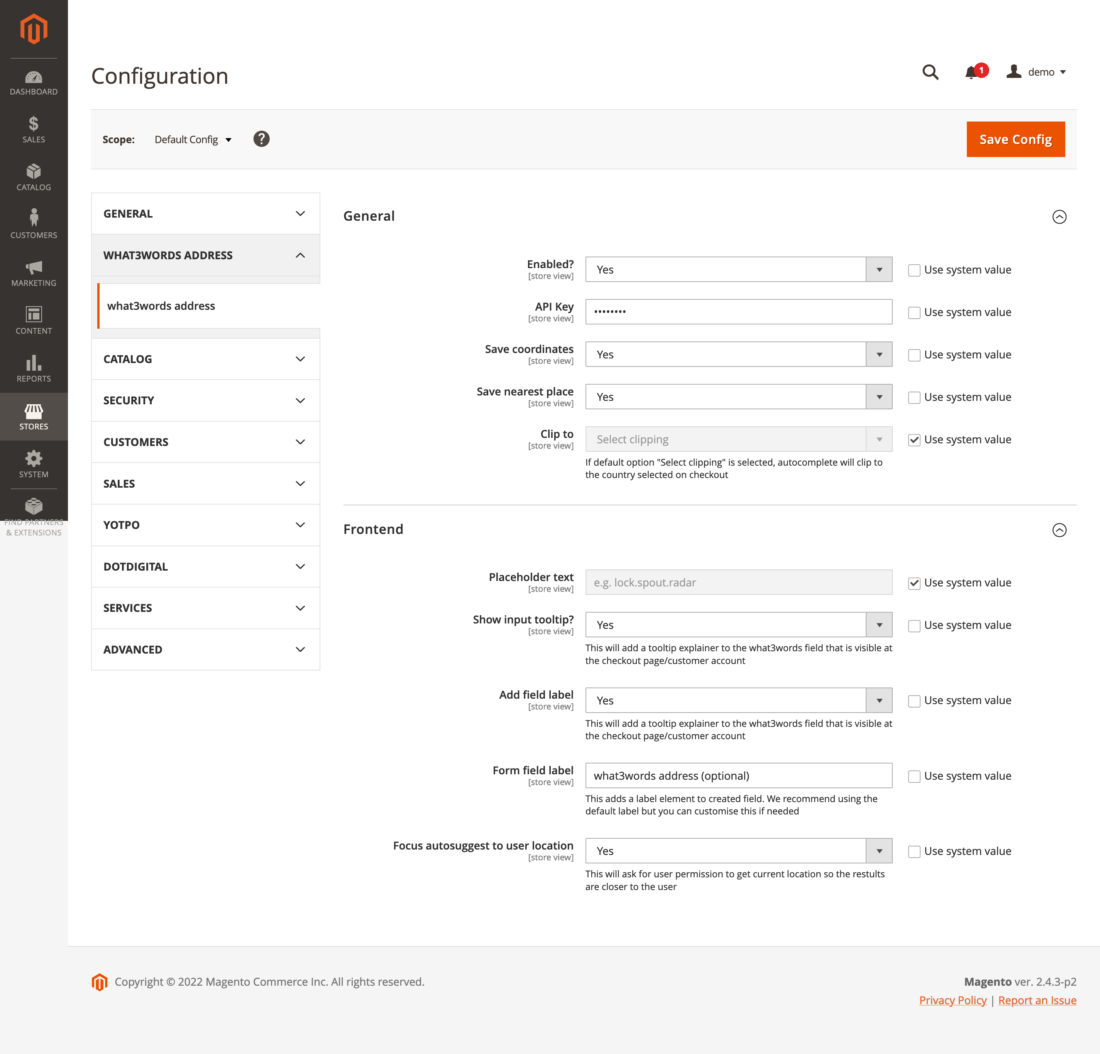The image size is (1100, 1054).
Task: Open the Dashboard sidebar icon
Action: tap(34, 83)
